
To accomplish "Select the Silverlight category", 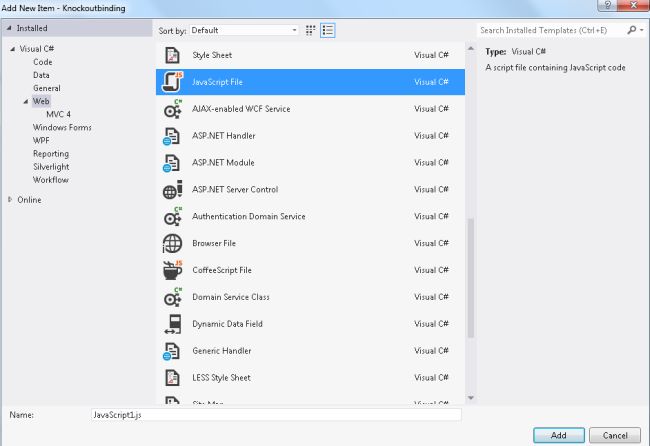I will [51, 167].
